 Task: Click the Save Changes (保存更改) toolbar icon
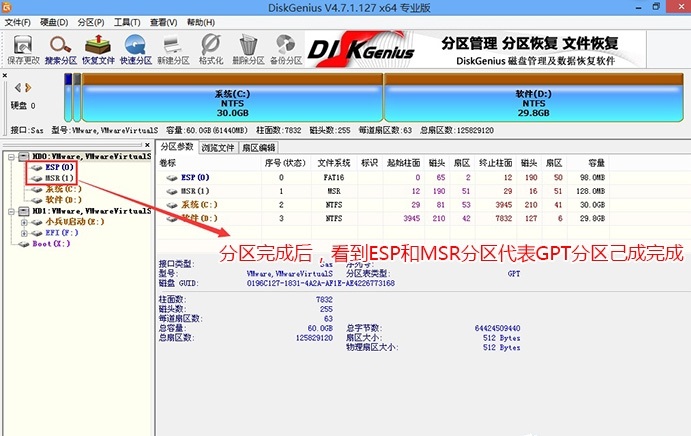[x=23, y=49]
